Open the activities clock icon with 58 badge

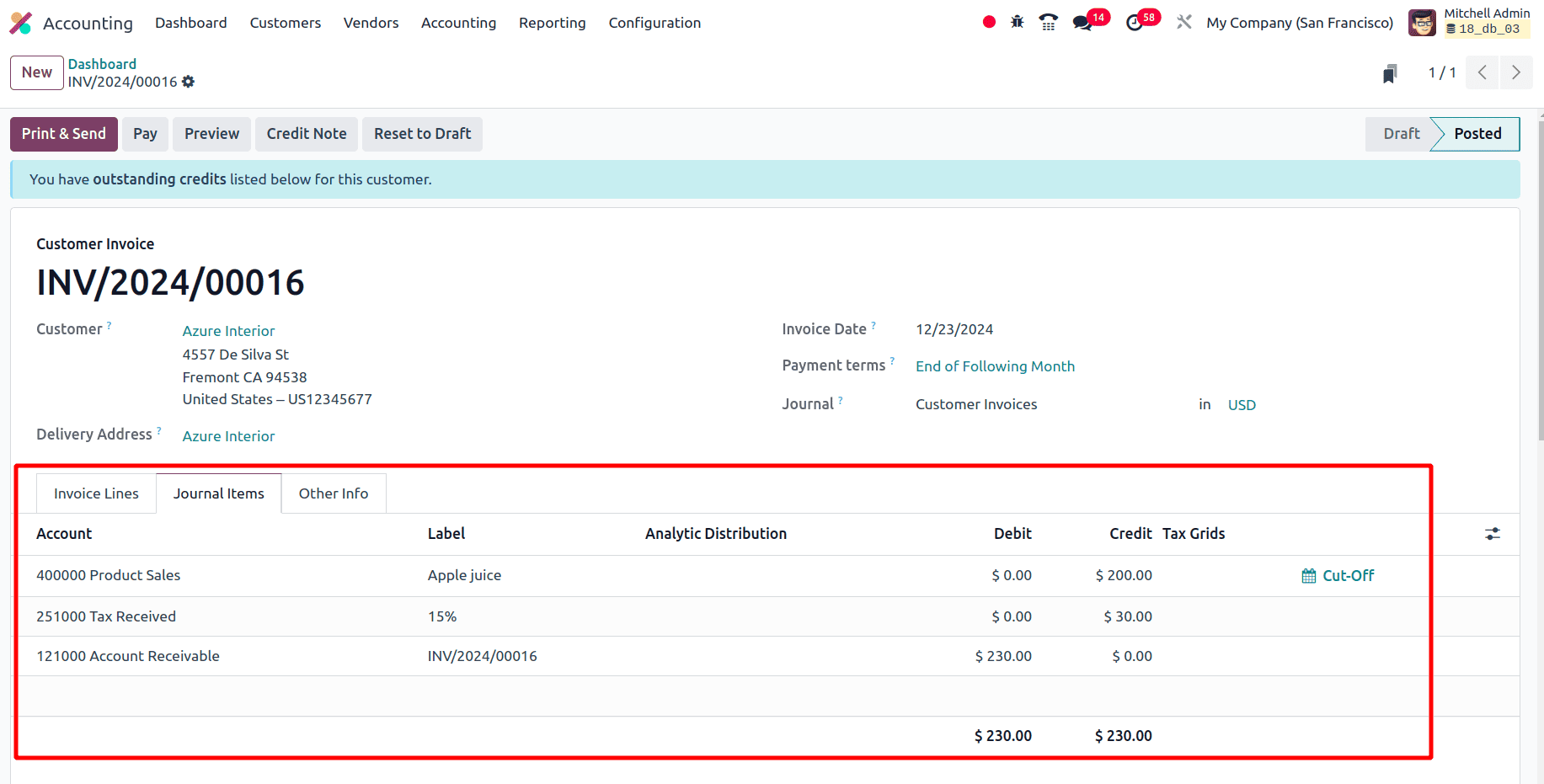(x=1135, y=23)
